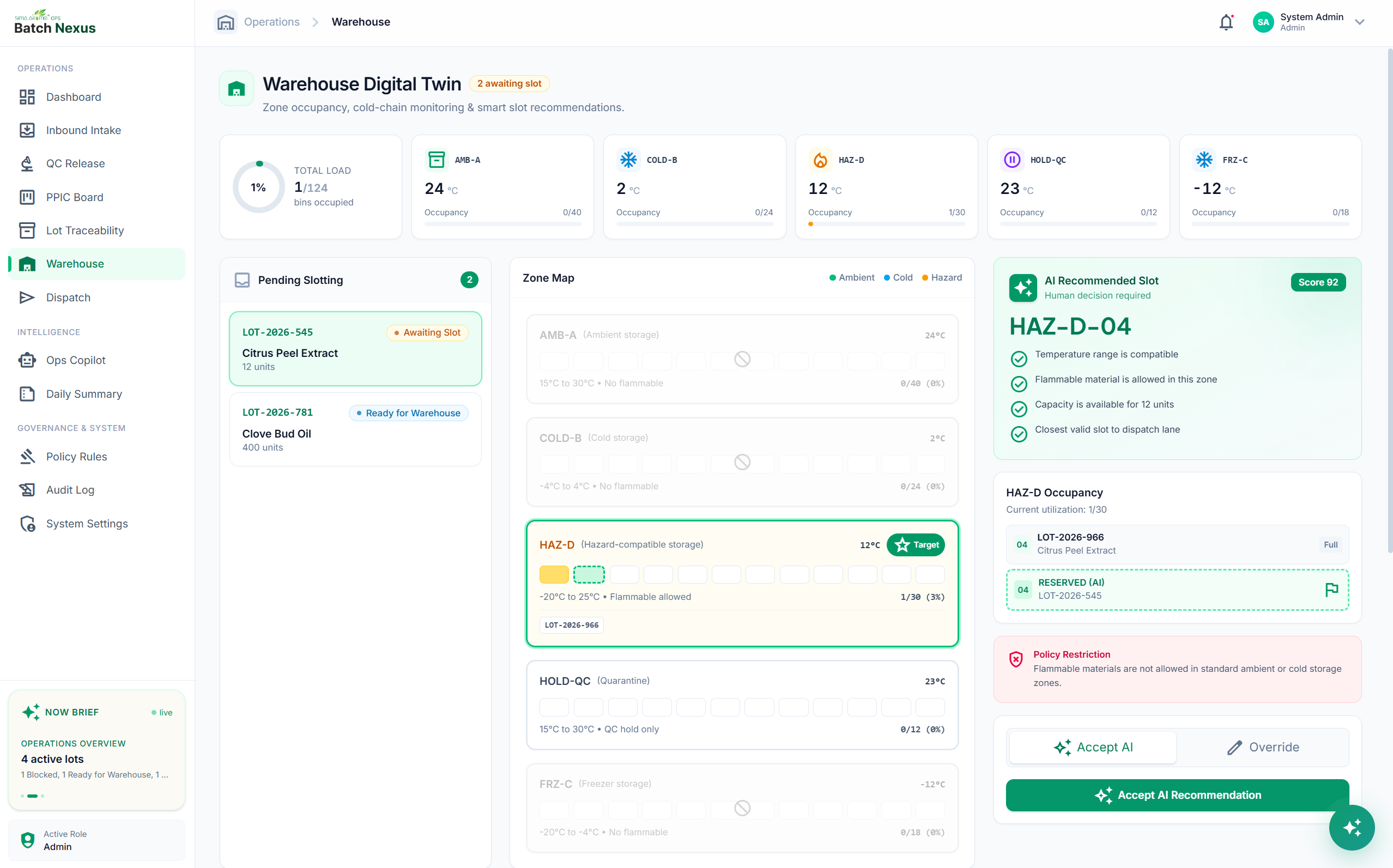This screenshot has width=1393, height=868.
Task: Click the Now Brief carousel active dot
Action: (x=32, y=796)
